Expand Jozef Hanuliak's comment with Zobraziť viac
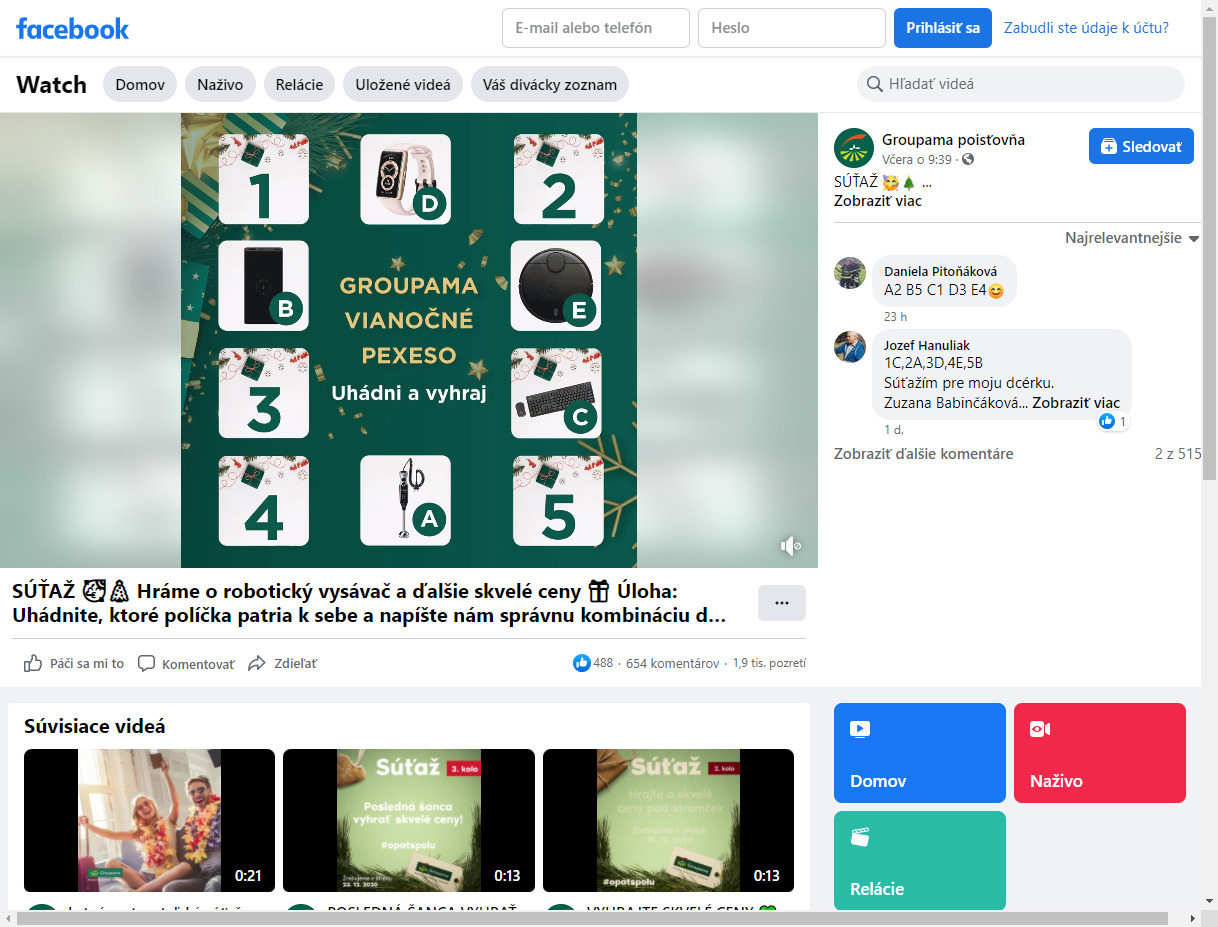The image size is (1218, 927). (x=1076, y=403)
